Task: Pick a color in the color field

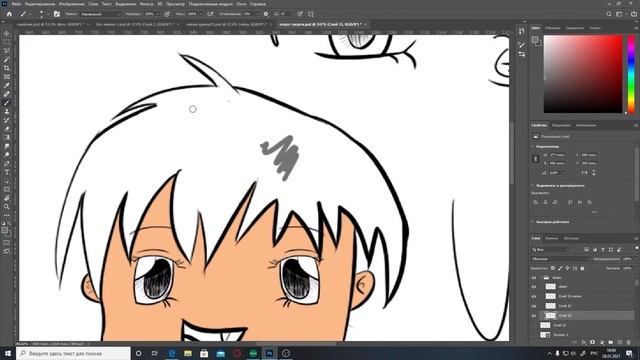Action: [x=583, y=74]
